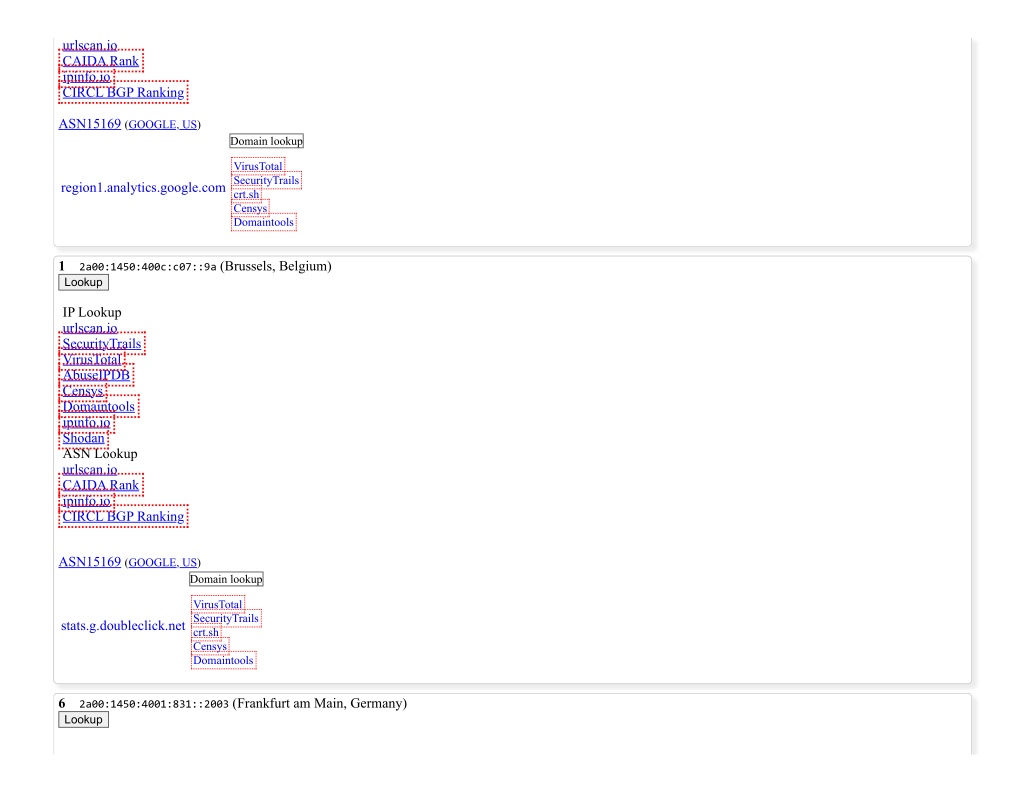Viewport: 1024px width, 791px height.
Task: Open CIRCL BGP Ranking in the region1.analytics.google.com card
Action: pyautogui.click(x=123, y=93)
